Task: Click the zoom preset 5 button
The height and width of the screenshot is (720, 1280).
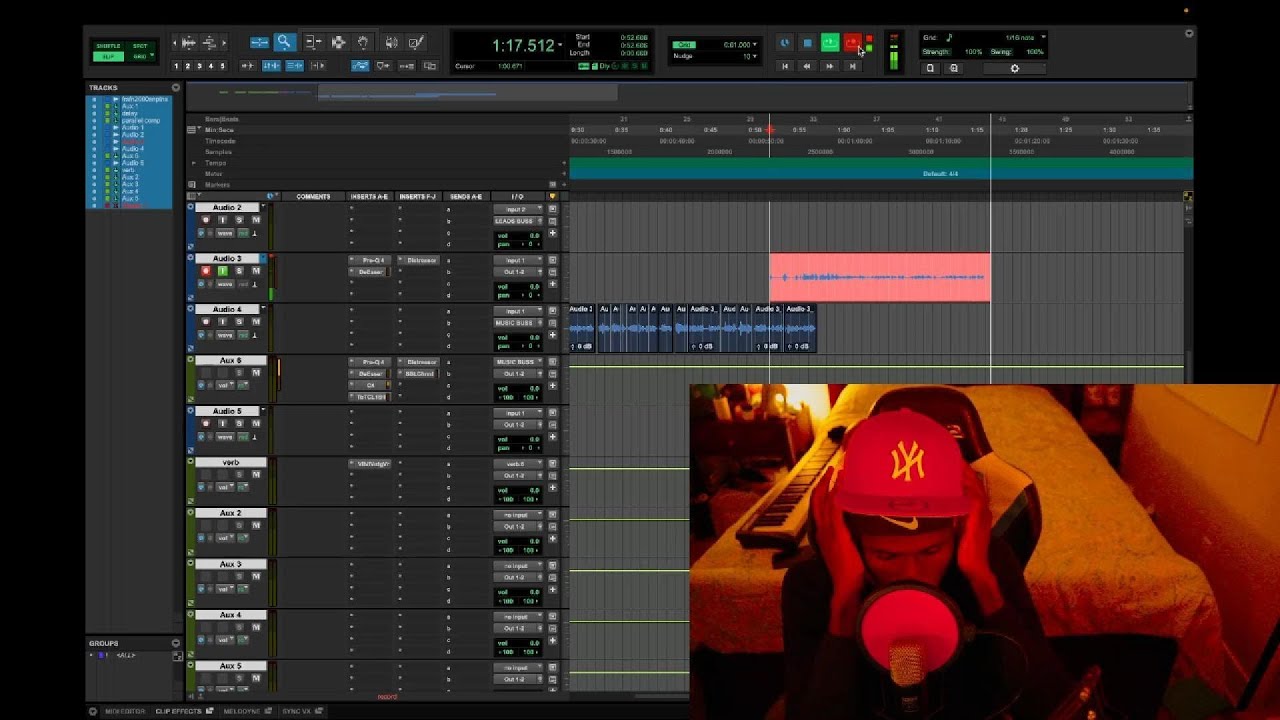Action: point(221,66)
